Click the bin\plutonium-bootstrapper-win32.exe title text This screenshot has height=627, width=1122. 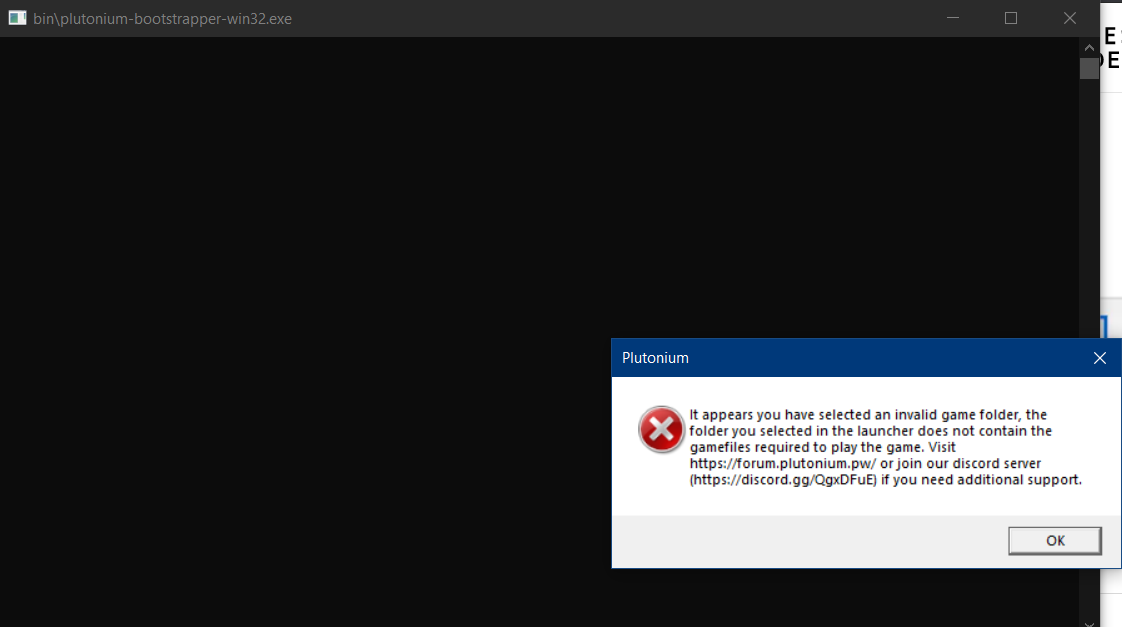[162, 19]
